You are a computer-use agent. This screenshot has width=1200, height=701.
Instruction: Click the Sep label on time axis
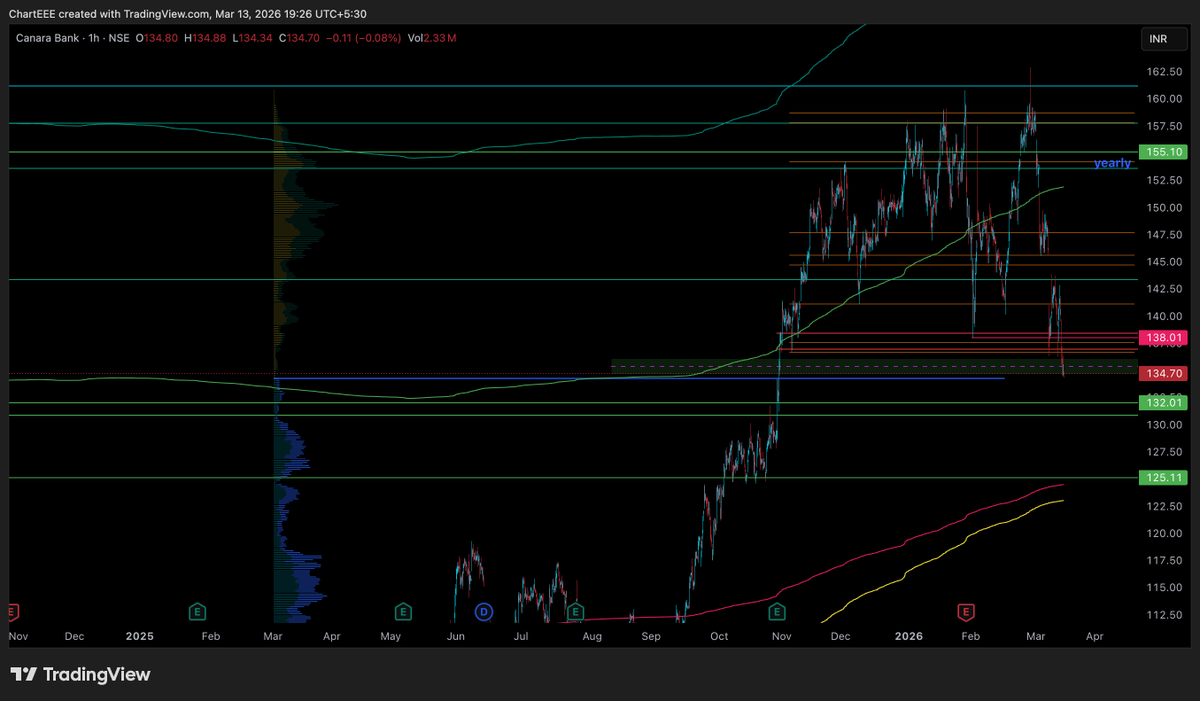[x=651, y=636]
